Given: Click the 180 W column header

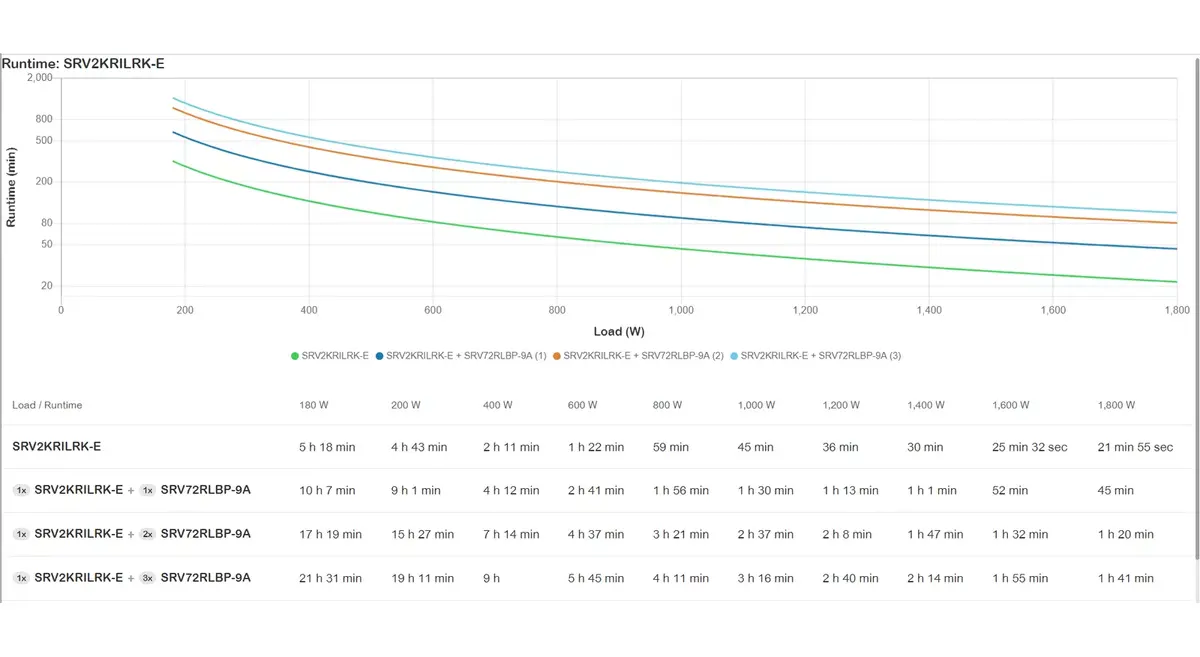Looking at the screenshot, I should tap(313, 405).
